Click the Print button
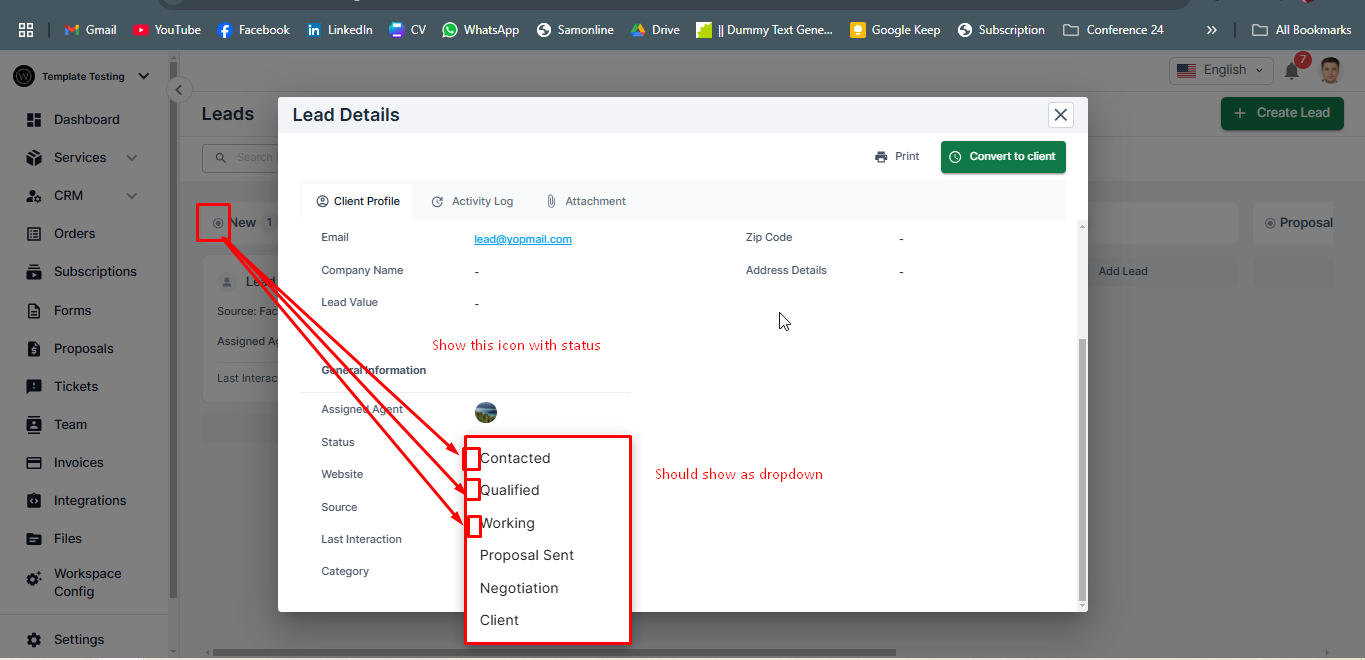Screen dimensions: 1365x660 point(897,156)
